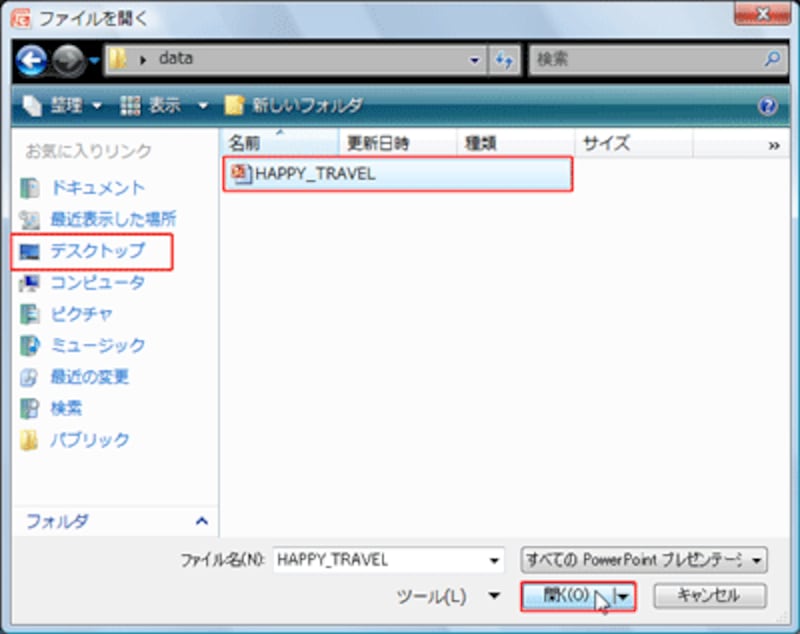This screenshot has height=634, width=800.
Task: Open the 整理 menu
Action: coord(62,106)
